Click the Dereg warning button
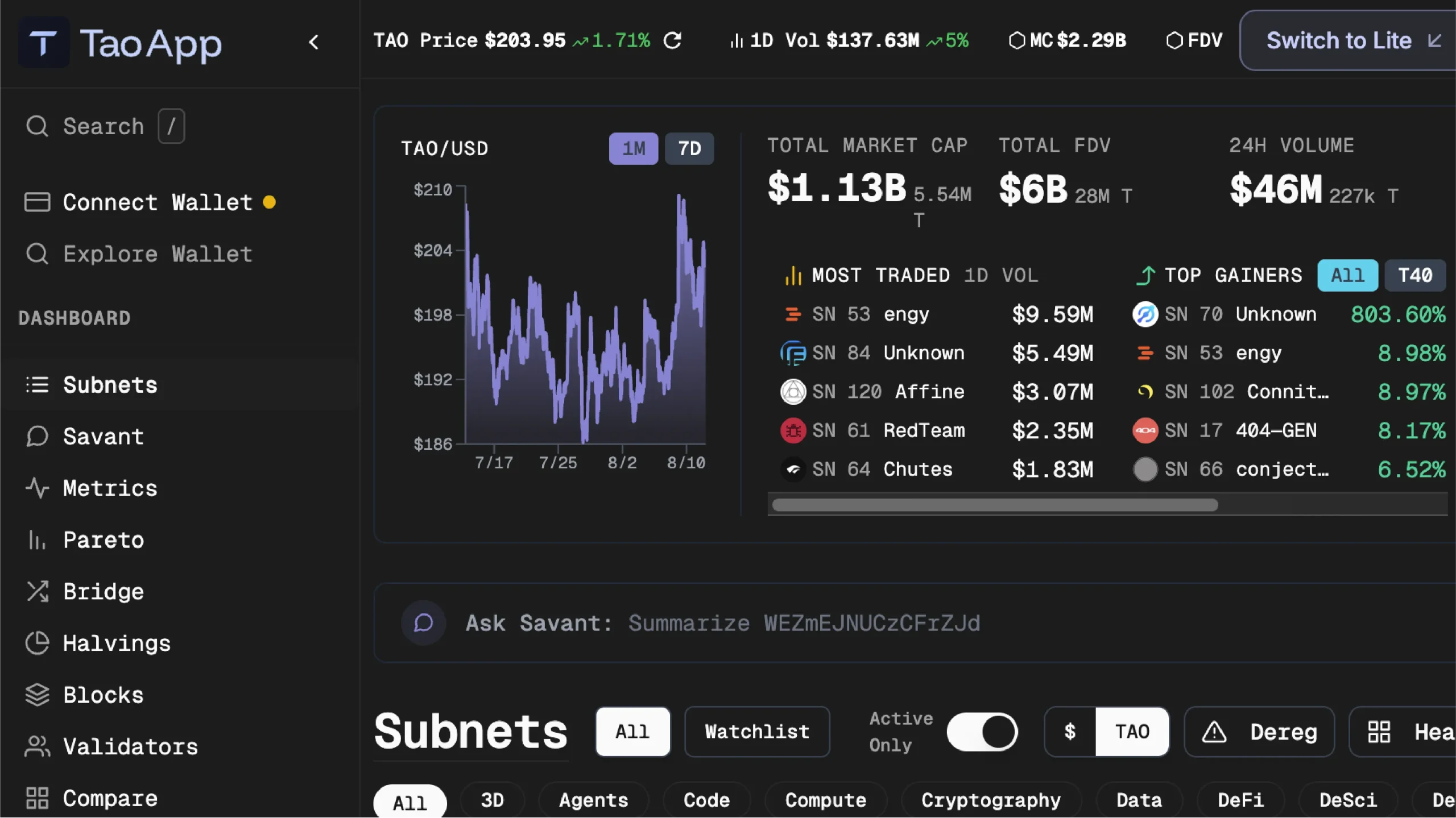This screenshot has height=818, width=1456. pos(1259,732)
